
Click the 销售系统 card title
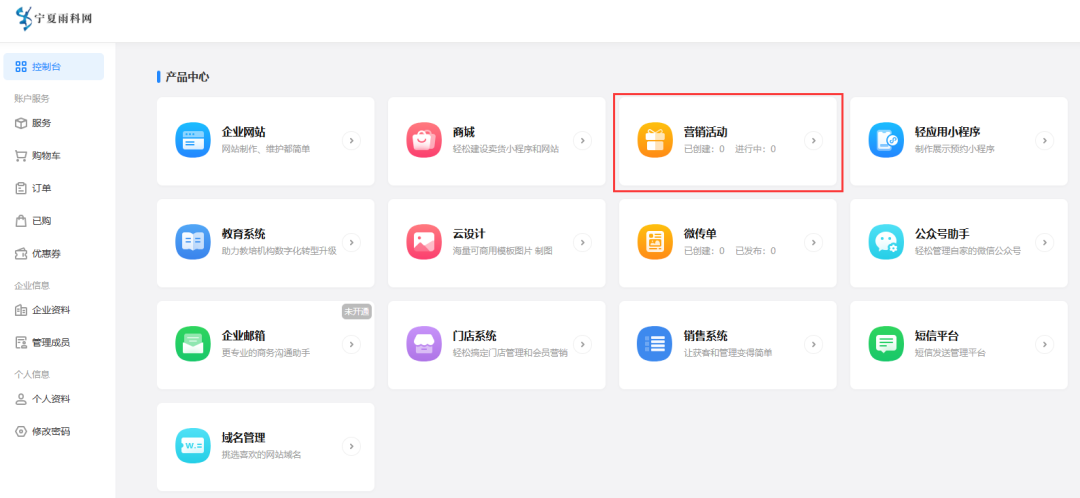point(706,336)
